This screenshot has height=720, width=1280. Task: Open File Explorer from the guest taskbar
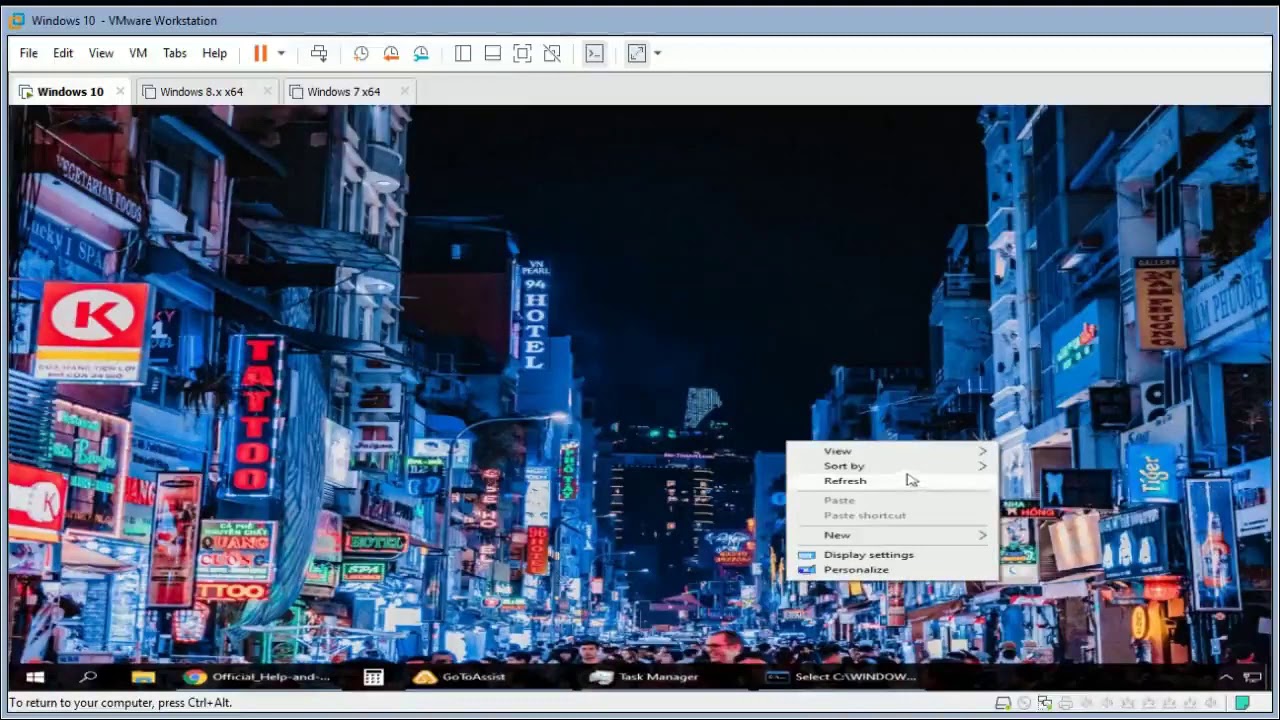(143, 677)
